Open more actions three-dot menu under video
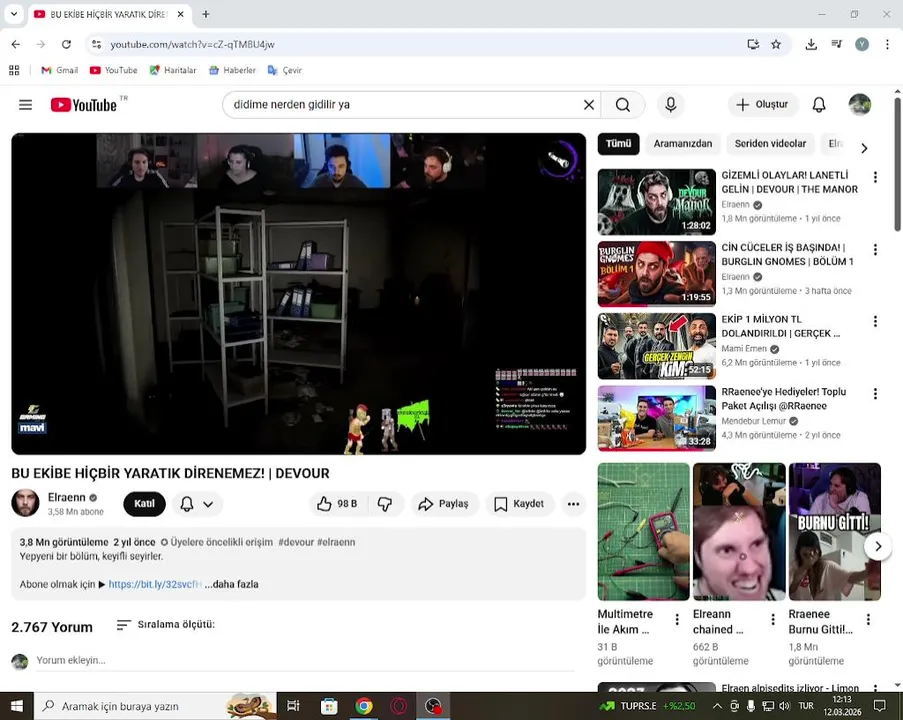The height and width of the screenshot is (720, 903). 573,504
